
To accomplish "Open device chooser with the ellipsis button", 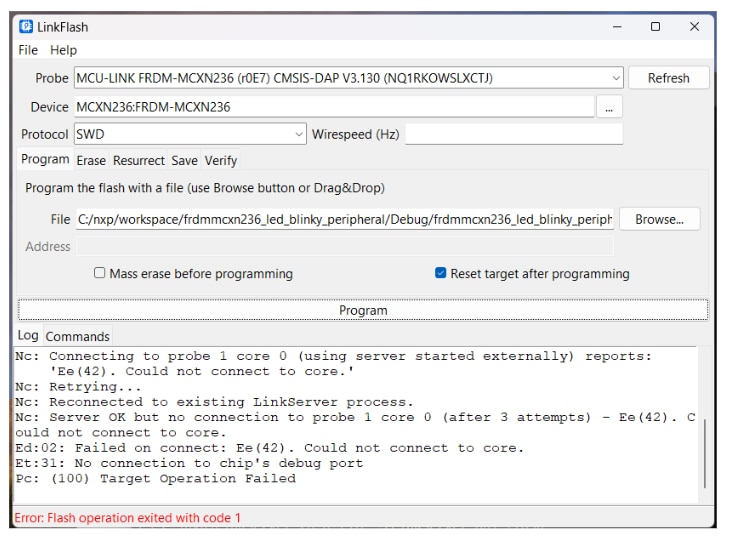I will click(x=609, y=108).
